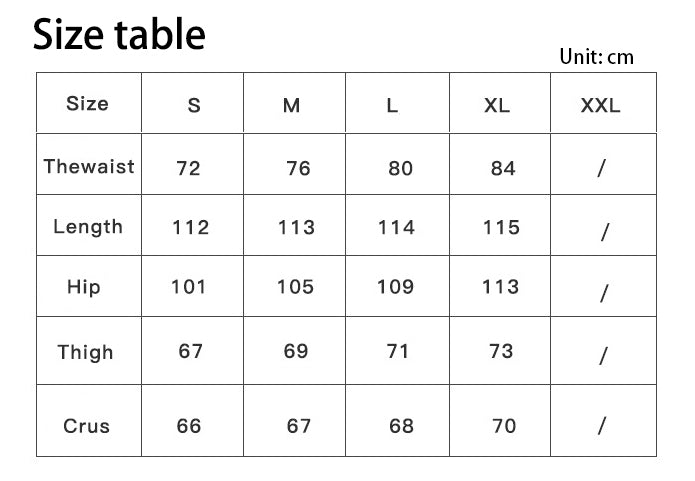Click the hip value 101 for size S
695x481 pixels.
[188, 287]
